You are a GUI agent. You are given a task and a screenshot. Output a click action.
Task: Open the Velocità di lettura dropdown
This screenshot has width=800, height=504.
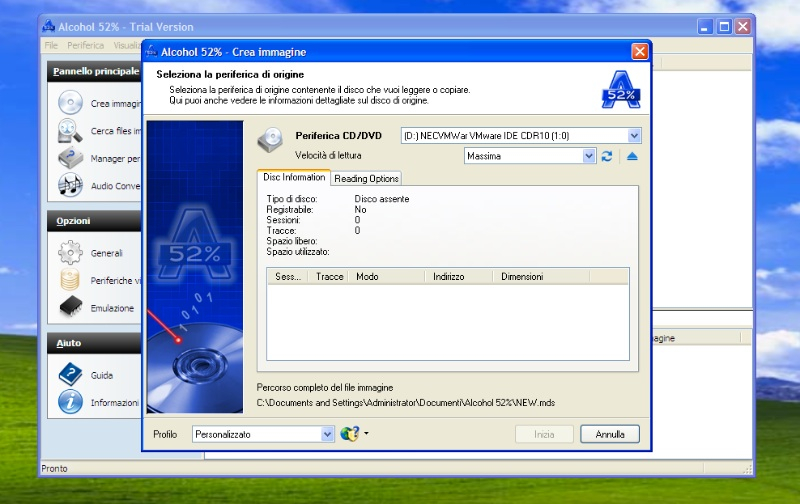click(x=589, y=156)
